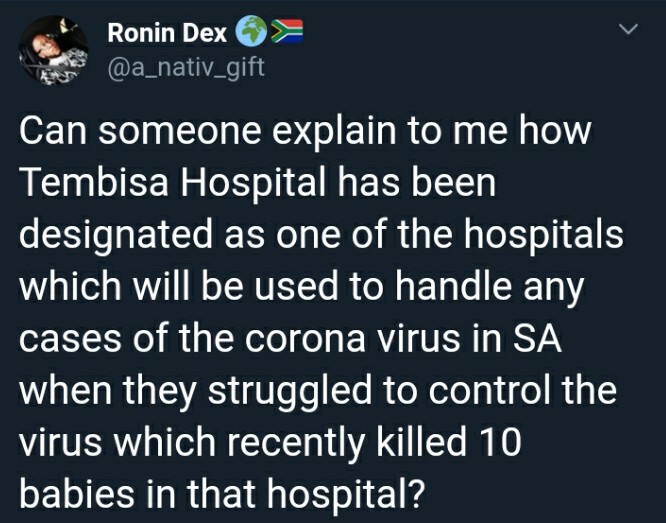The image size is (666, 523).
Task: Click the words "Tembisa Hospital" in the tweet
Action: coord(173,183)
